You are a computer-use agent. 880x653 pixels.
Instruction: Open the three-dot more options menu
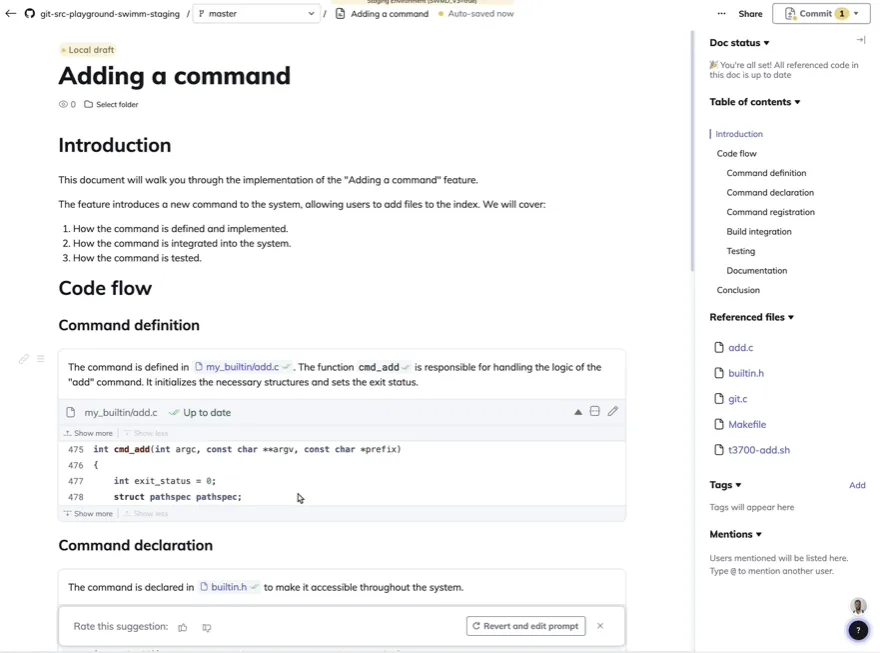point(721,13)
